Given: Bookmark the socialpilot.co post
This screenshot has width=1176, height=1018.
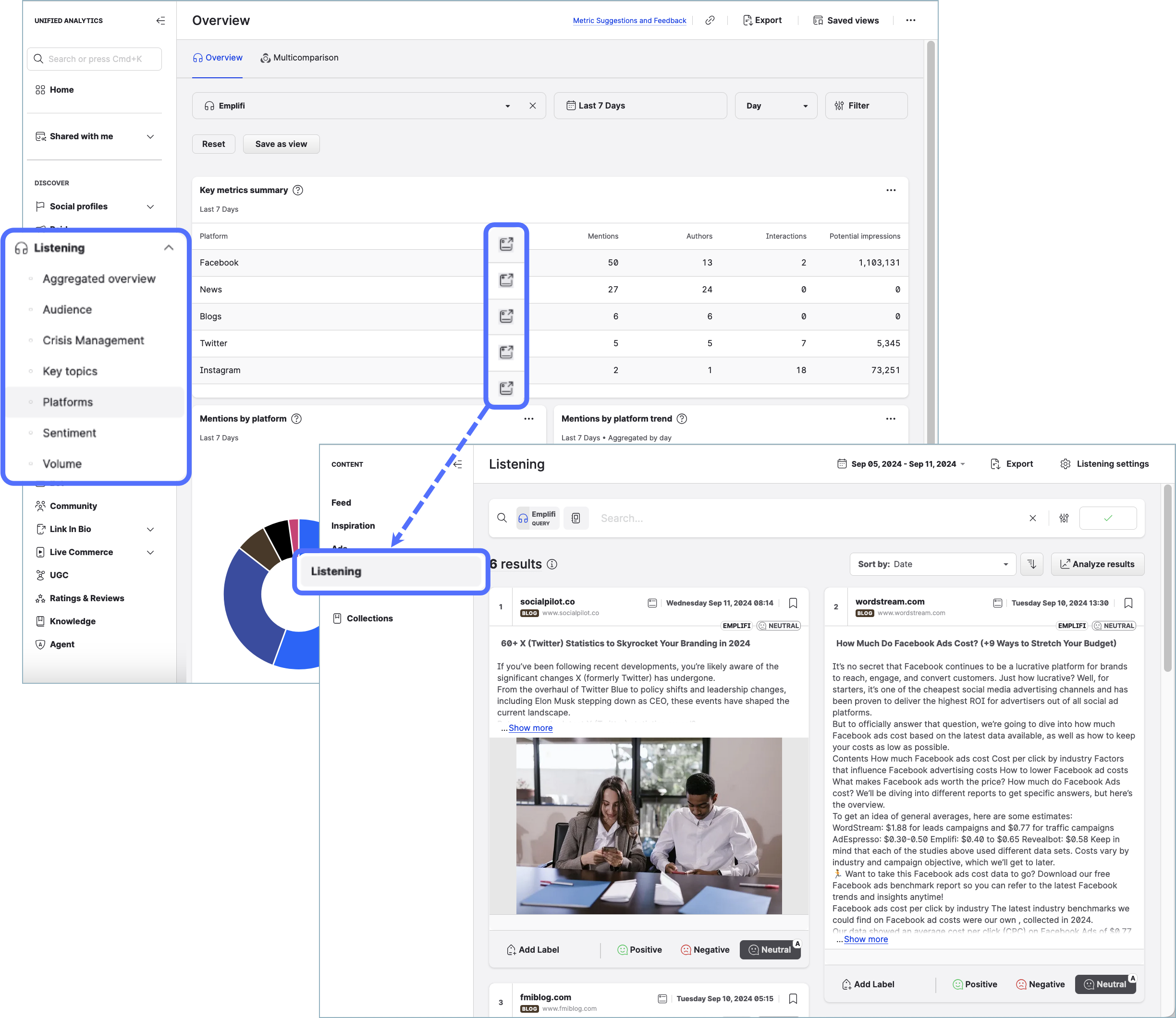Looking at the screenshot, I should click(x=793, y=603).
